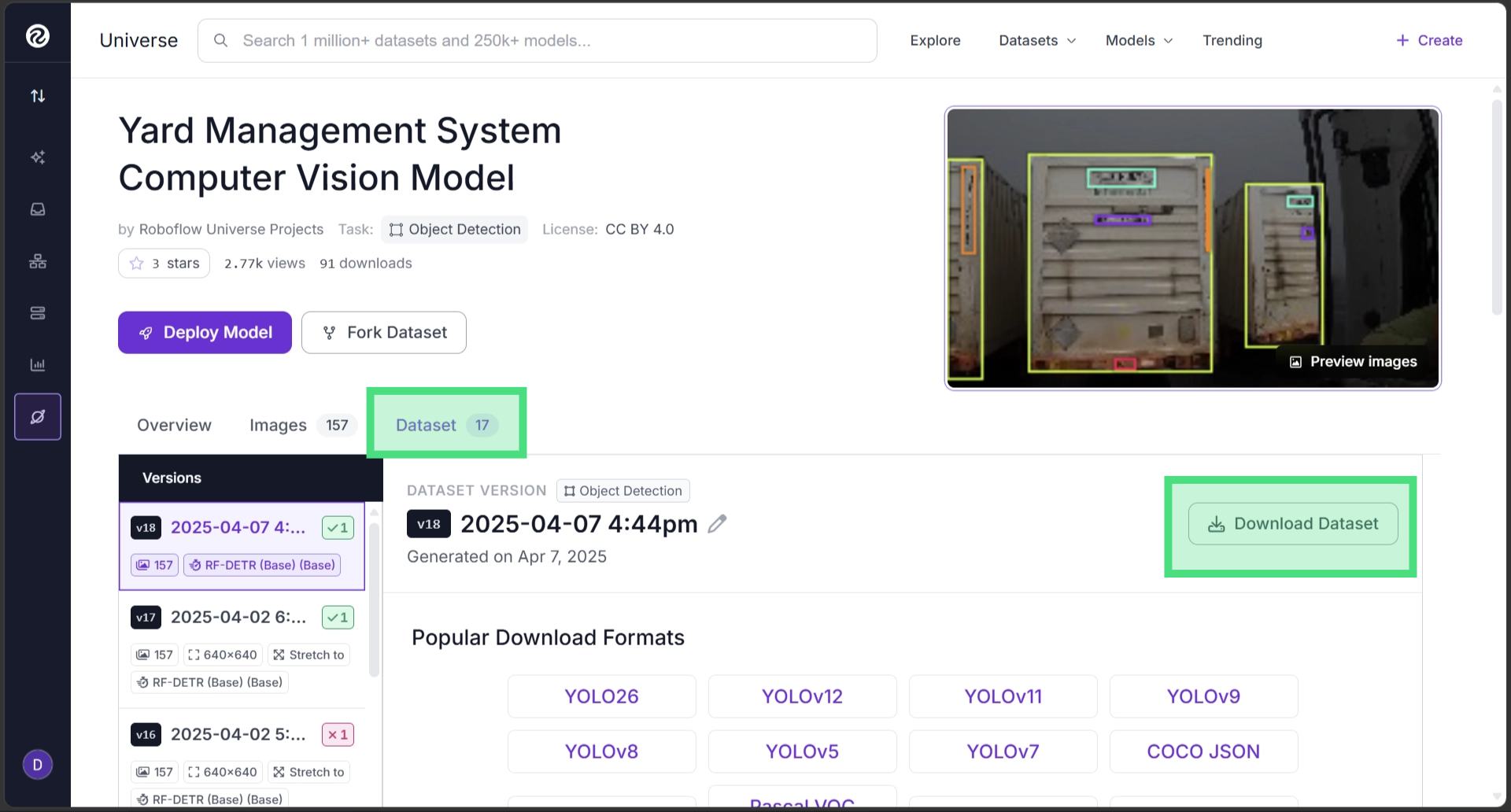The width and height of the screenshot is (1511, 812).
Task: Open the sparkles sidebar icon
Action: tap(38, 157)
